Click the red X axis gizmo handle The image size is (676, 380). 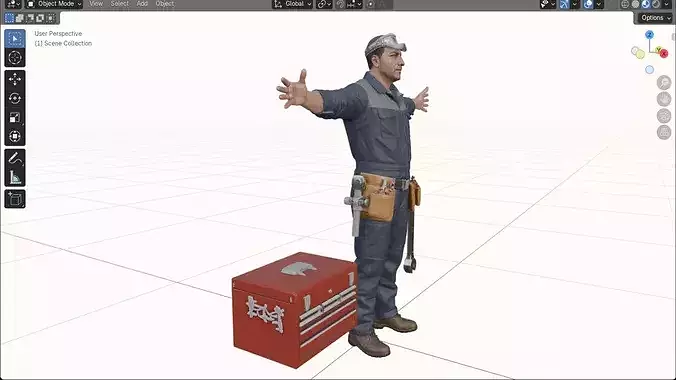click(x=663, y=53)
